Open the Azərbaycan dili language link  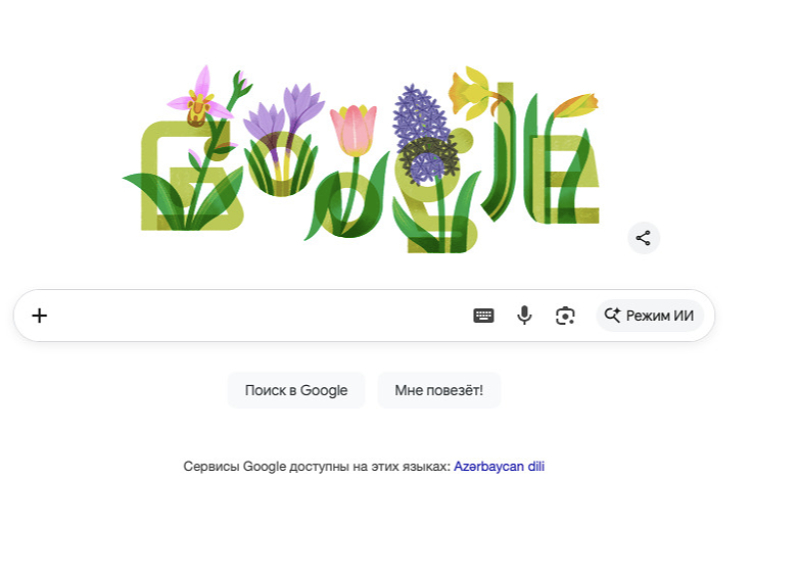click(x=500, y=466)
